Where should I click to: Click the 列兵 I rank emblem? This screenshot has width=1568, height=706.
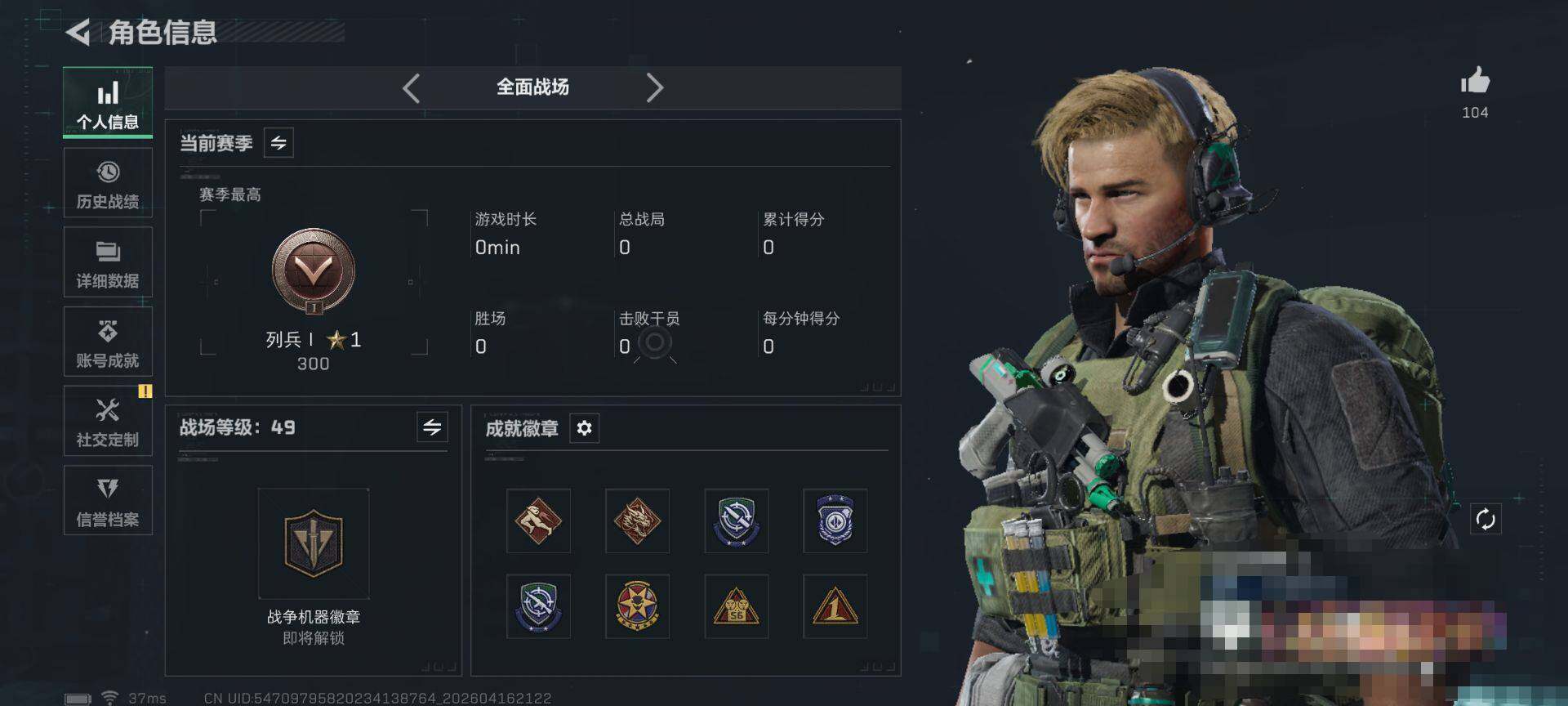pos(314,271)
